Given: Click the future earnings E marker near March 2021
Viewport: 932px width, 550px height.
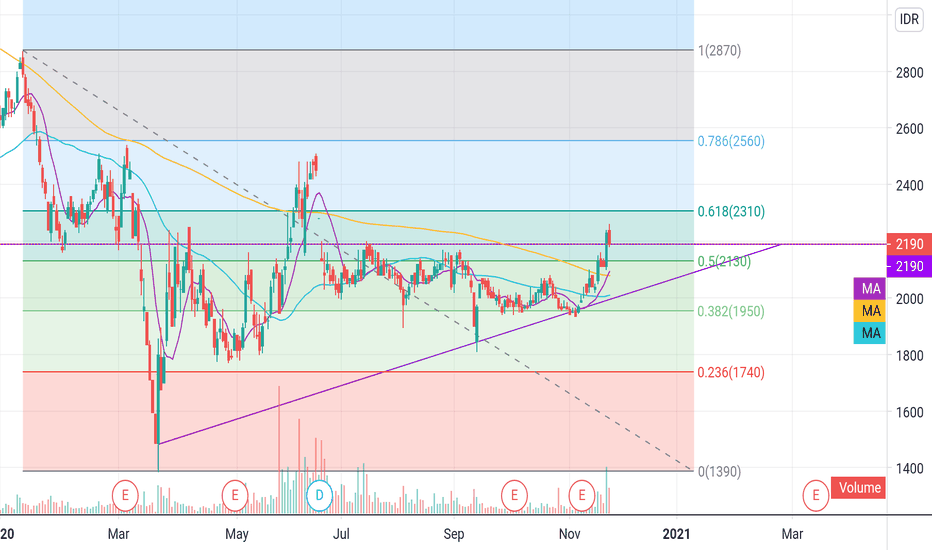Looking at the screenshot, I should [x=816, y=495].
